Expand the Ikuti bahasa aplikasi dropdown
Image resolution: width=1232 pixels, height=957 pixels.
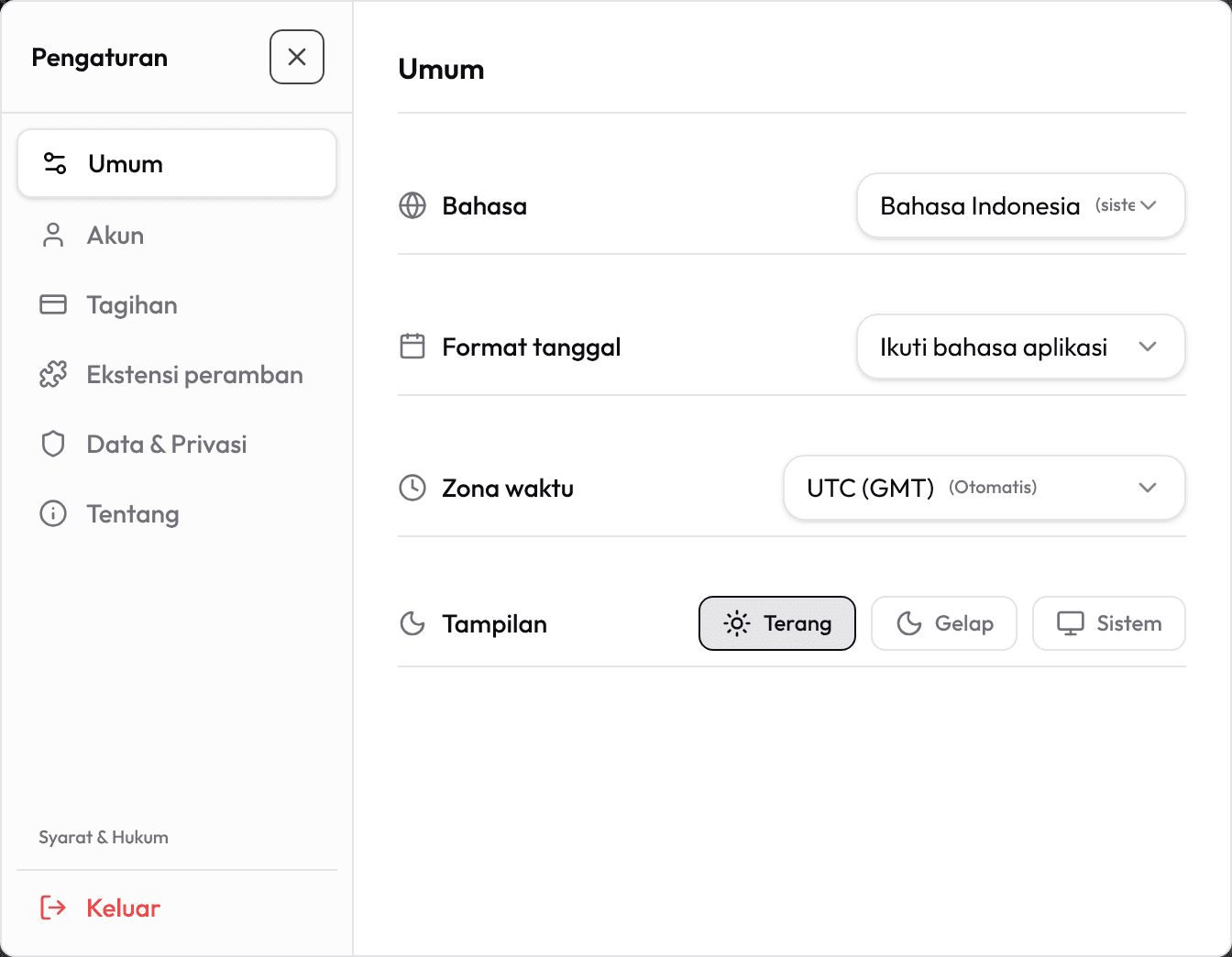(1021, 346)
